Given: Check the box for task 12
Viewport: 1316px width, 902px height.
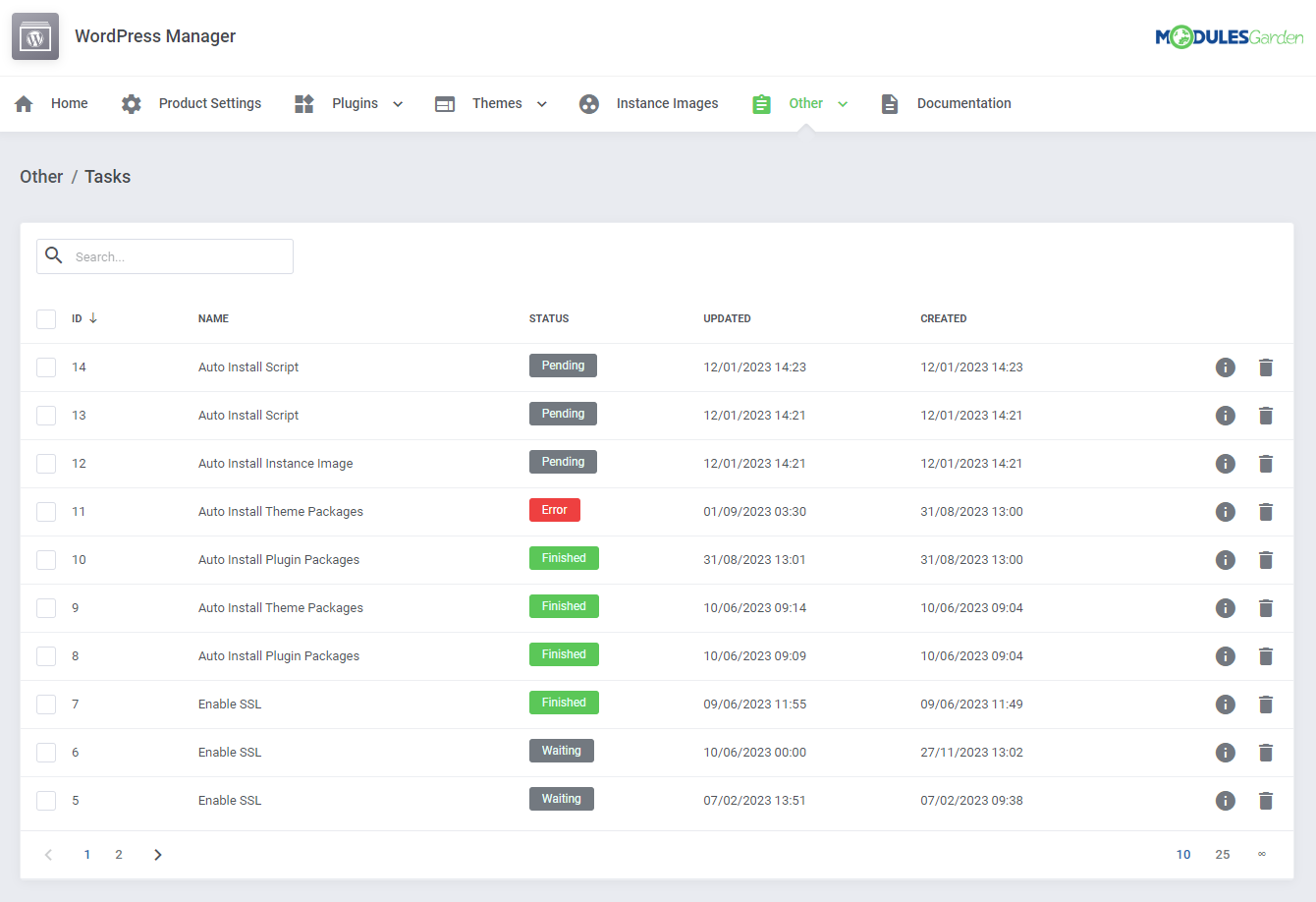Looking at the screenshot, I should pyautogui.click(x=46, y=464).
